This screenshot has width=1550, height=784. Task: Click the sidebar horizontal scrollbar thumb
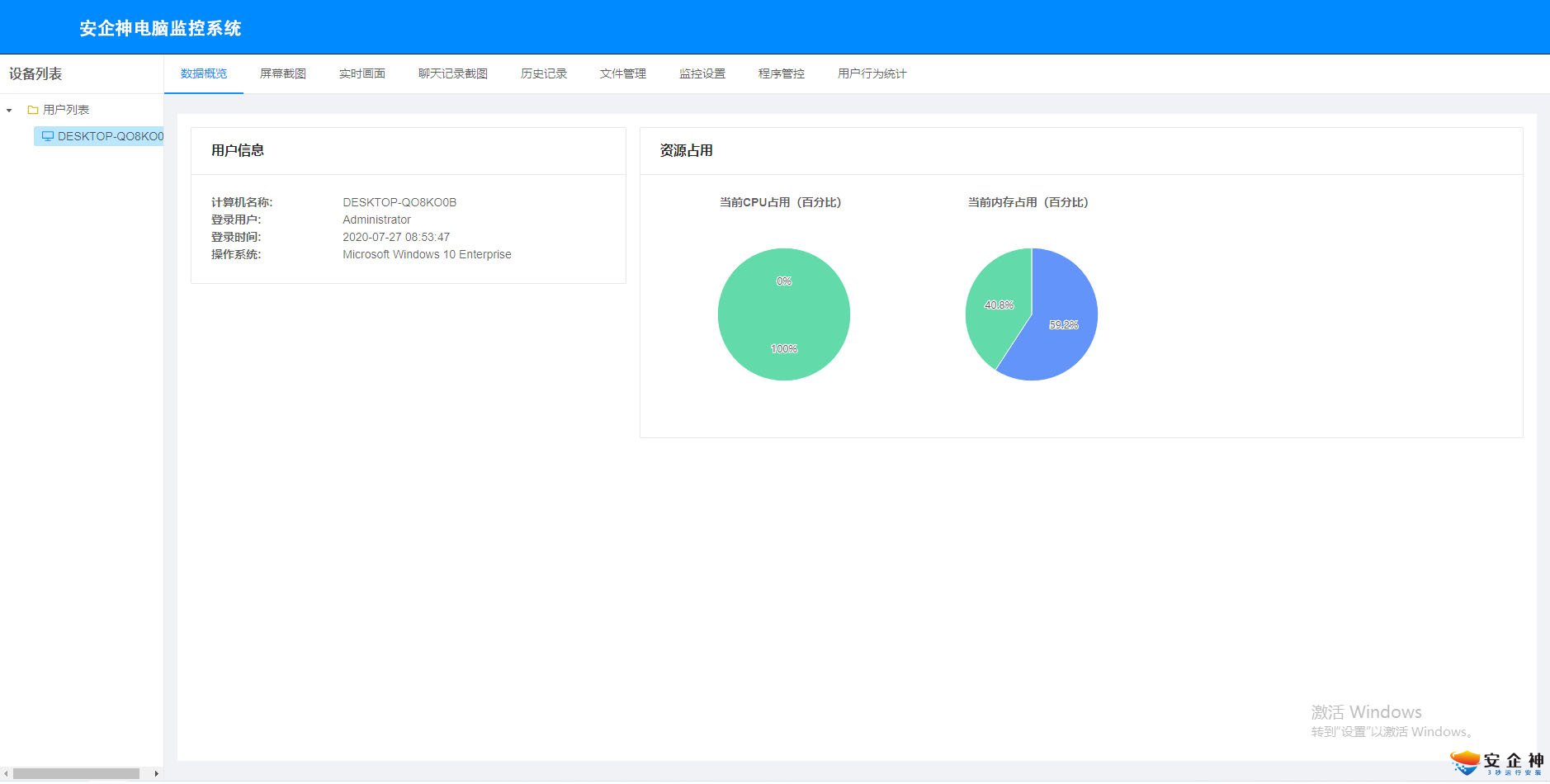click(76, 773)
